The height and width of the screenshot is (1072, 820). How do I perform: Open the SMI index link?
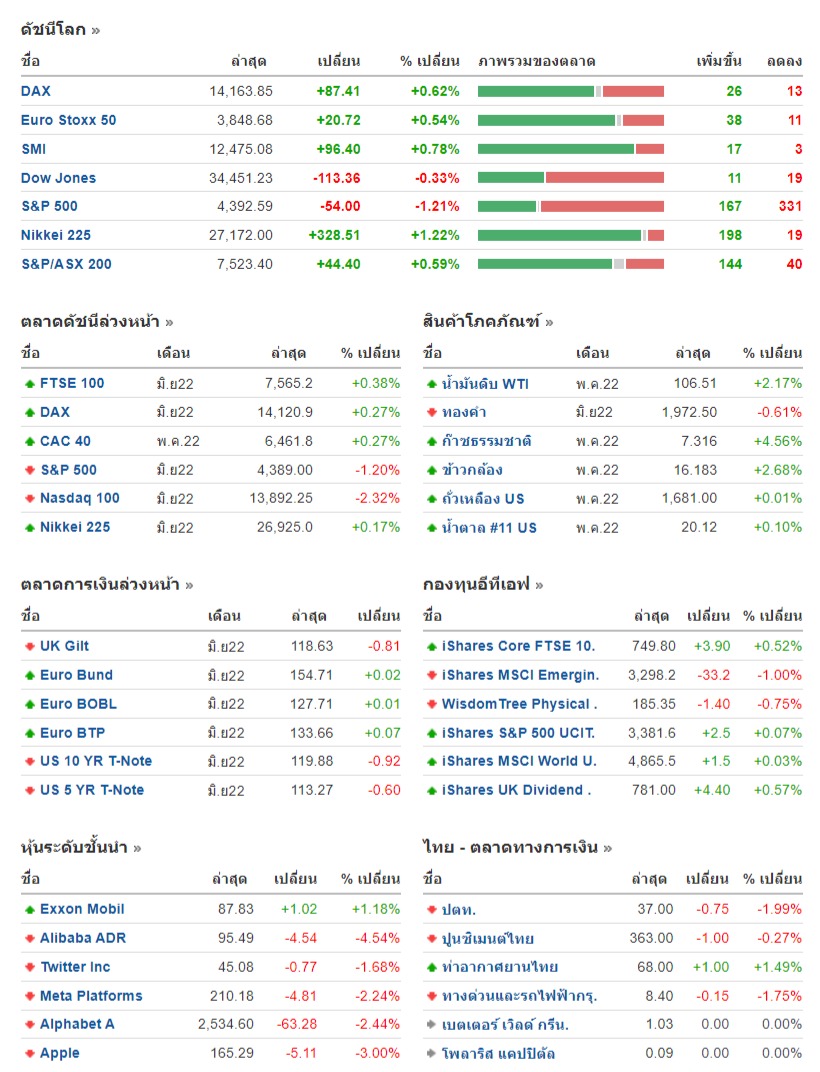click(34, 149)
